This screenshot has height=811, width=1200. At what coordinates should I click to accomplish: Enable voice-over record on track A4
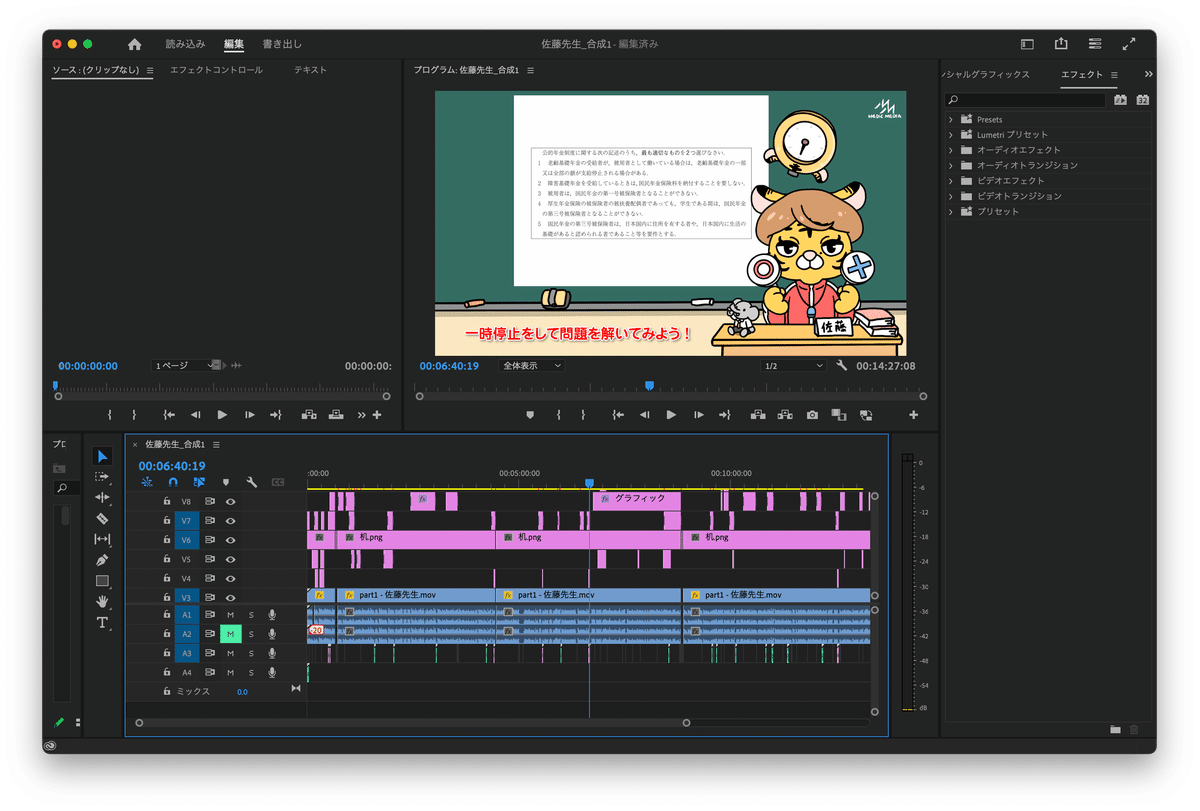271,672
